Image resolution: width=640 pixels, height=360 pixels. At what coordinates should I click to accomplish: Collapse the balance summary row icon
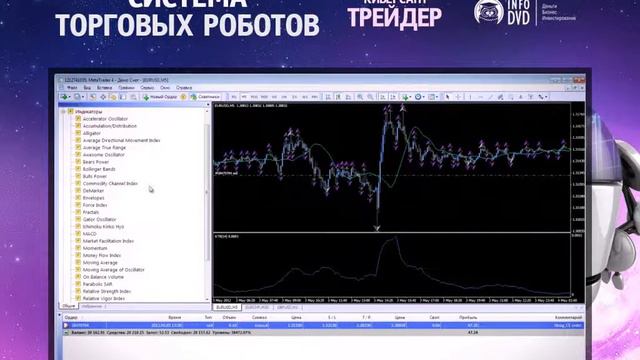66,333
